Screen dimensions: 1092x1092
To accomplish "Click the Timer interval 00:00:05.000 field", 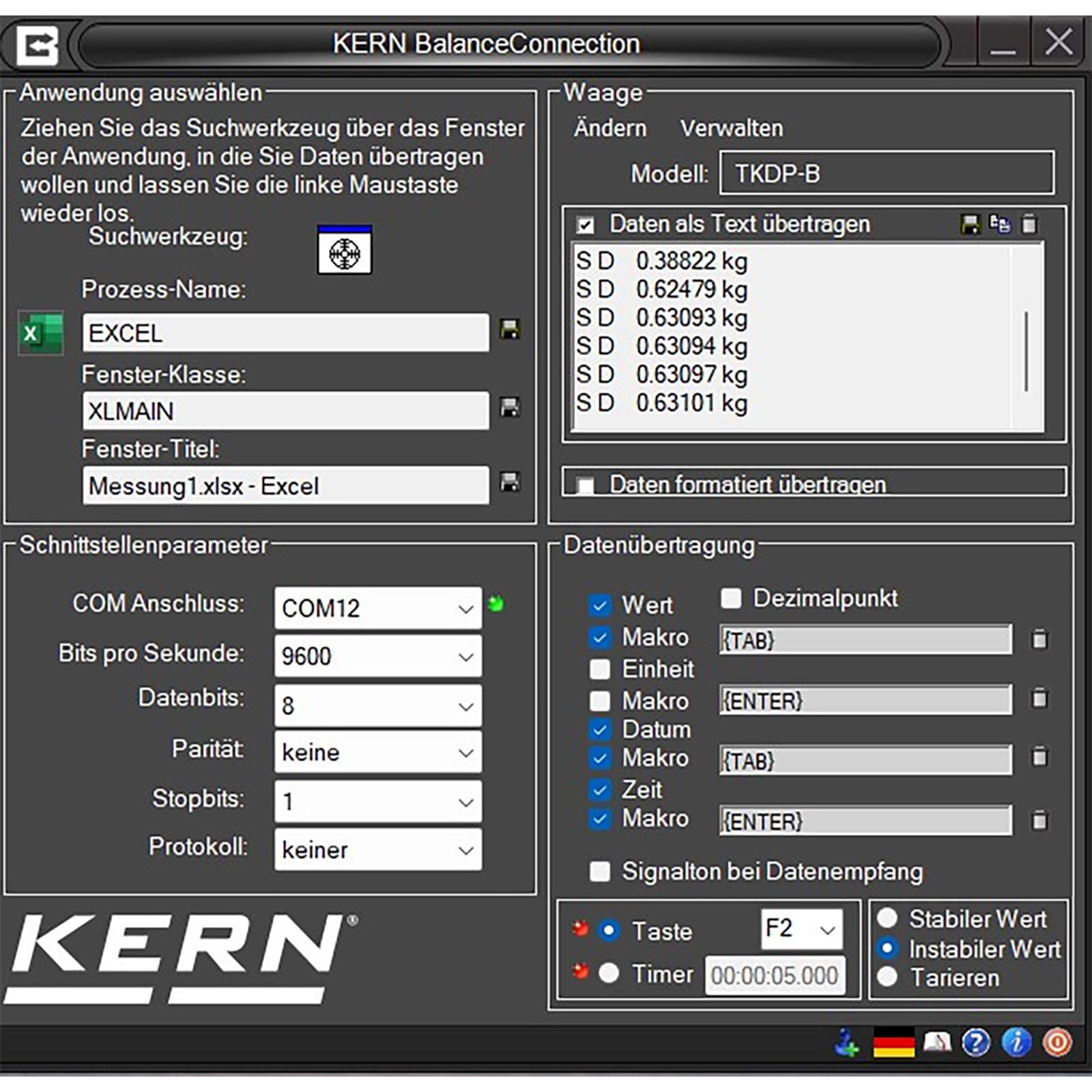I will pos(775,975).
